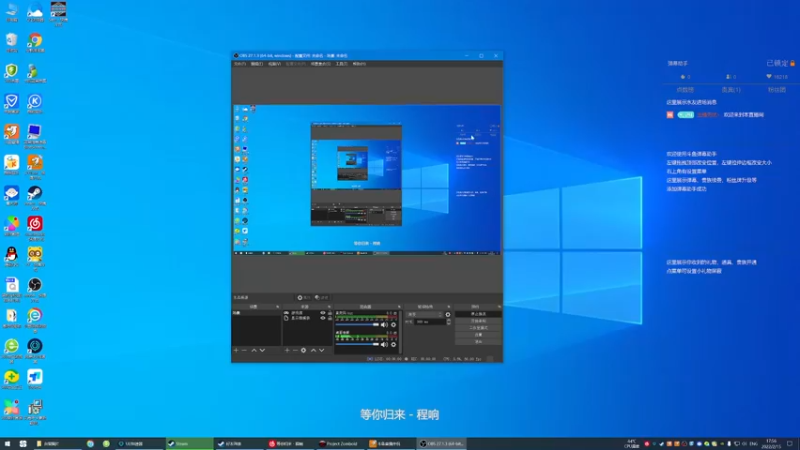Click the Studio Mode button in controls

pyautogui.click(x=478, y=328)
